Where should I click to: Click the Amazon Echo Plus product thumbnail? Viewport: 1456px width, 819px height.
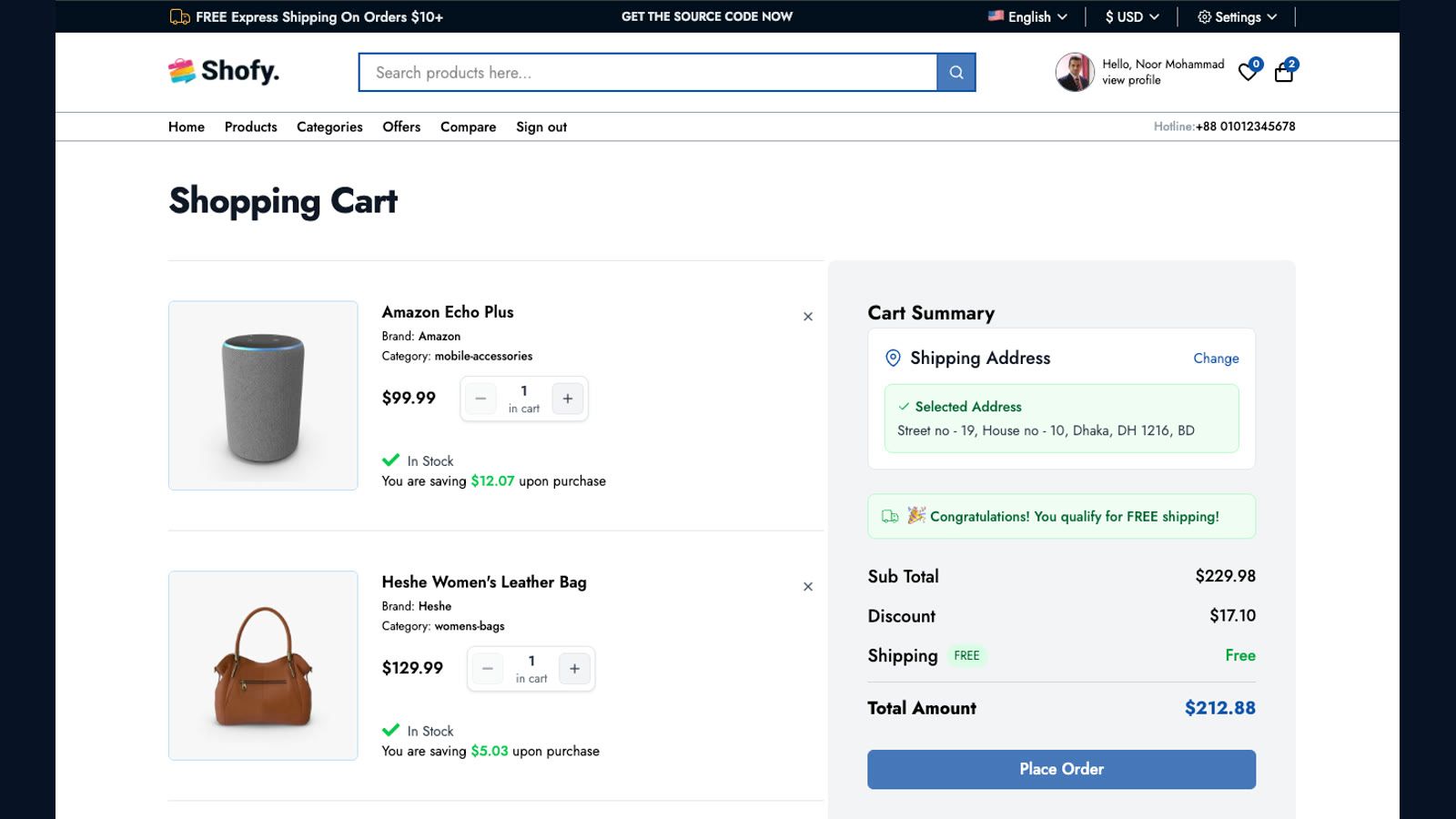pyautogui.click(x=263, y=396)
